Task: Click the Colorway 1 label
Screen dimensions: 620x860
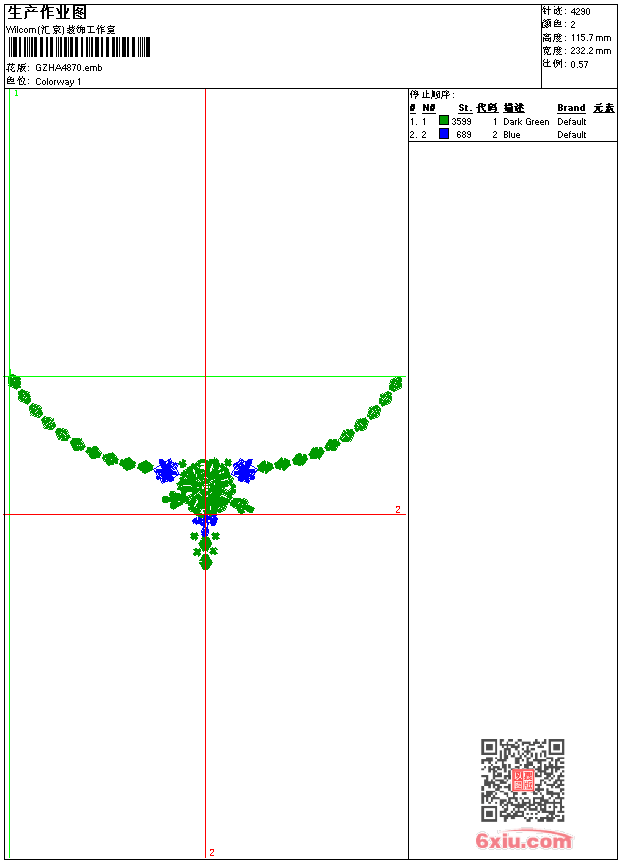Action: (x=58, y=81)
